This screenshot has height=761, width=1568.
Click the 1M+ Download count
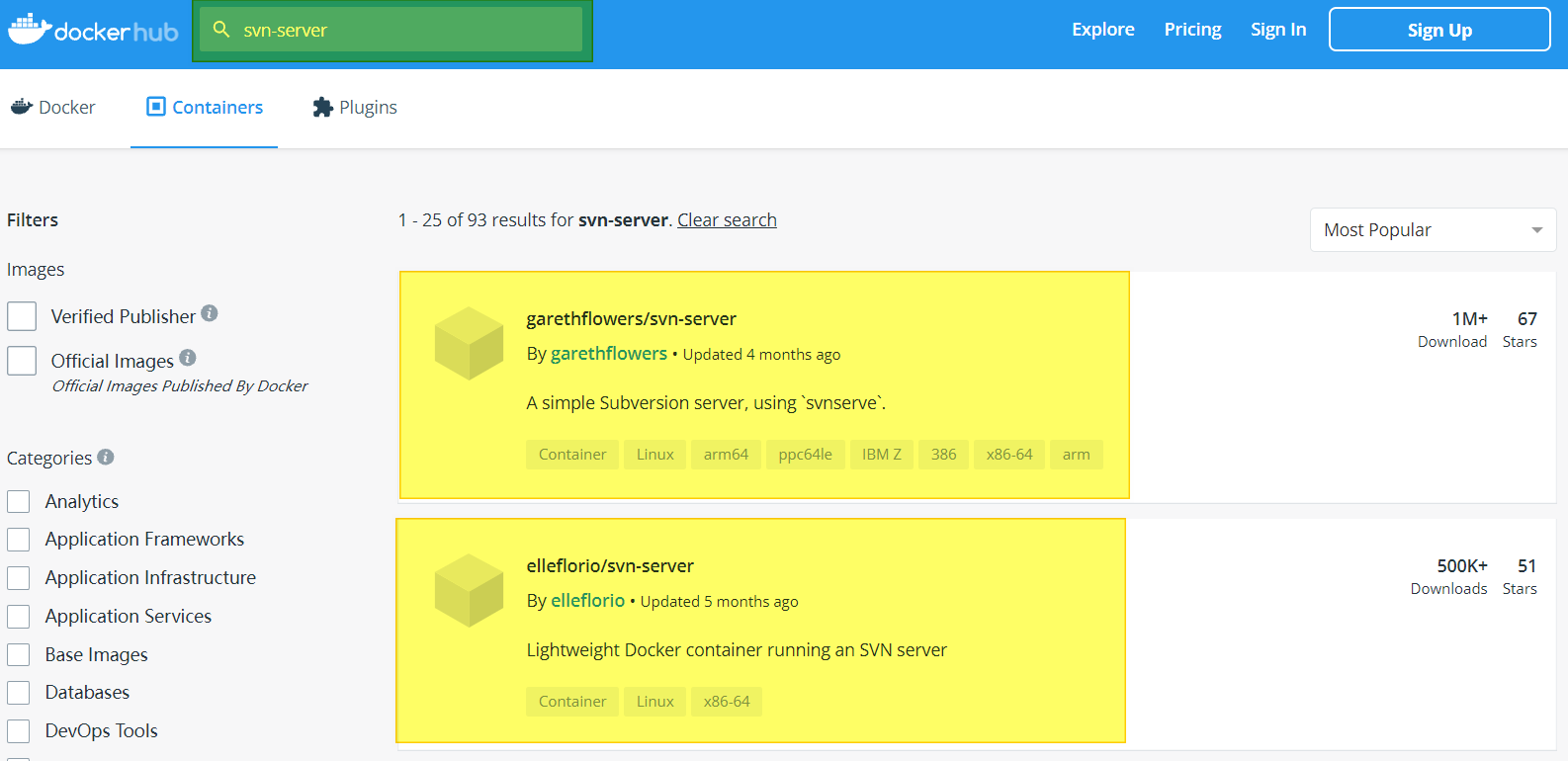[1452, 329]
